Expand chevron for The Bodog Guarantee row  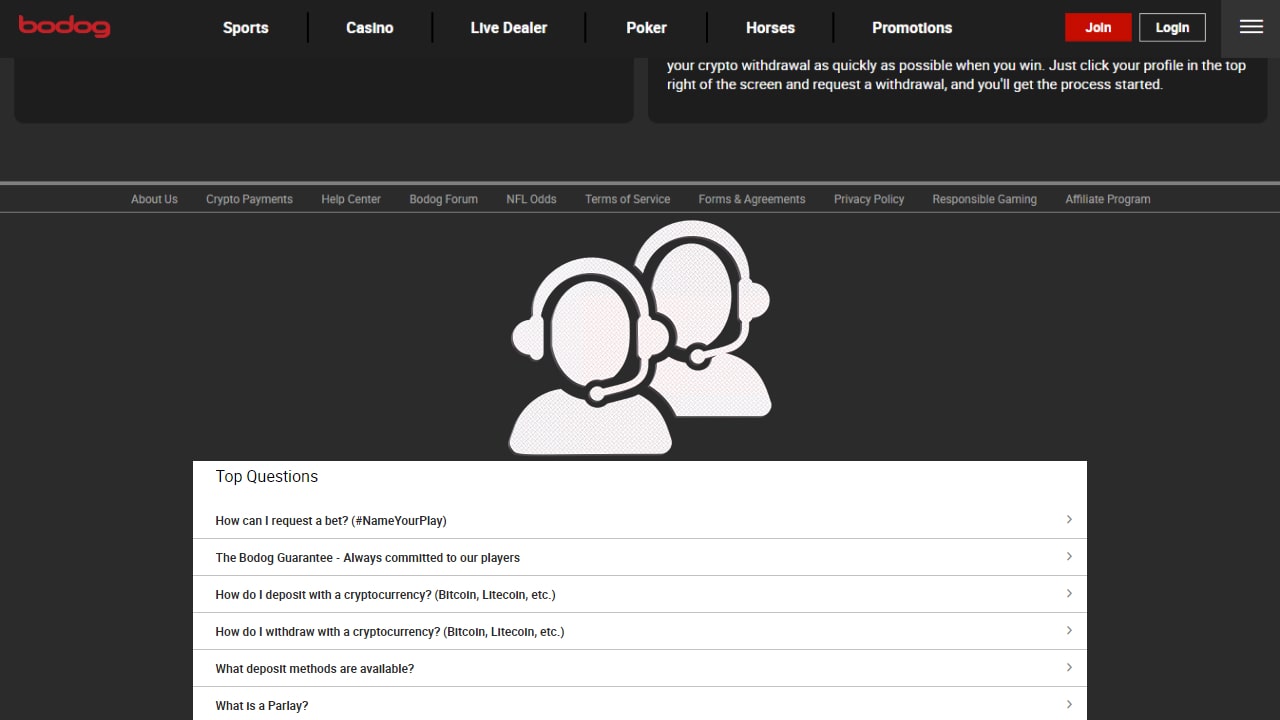click(1069, 557)
